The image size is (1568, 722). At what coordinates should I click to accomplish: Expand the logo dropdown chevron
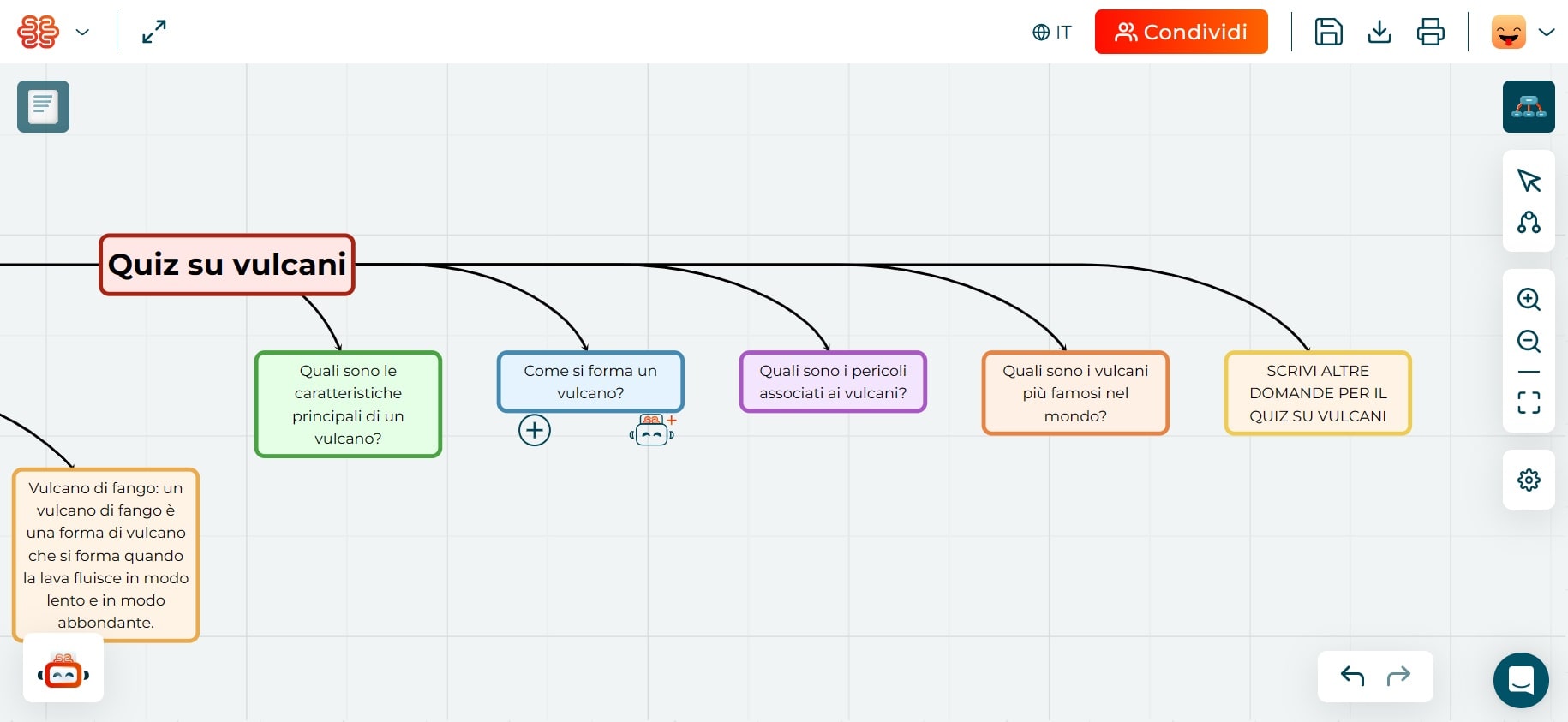pos(82,33)
